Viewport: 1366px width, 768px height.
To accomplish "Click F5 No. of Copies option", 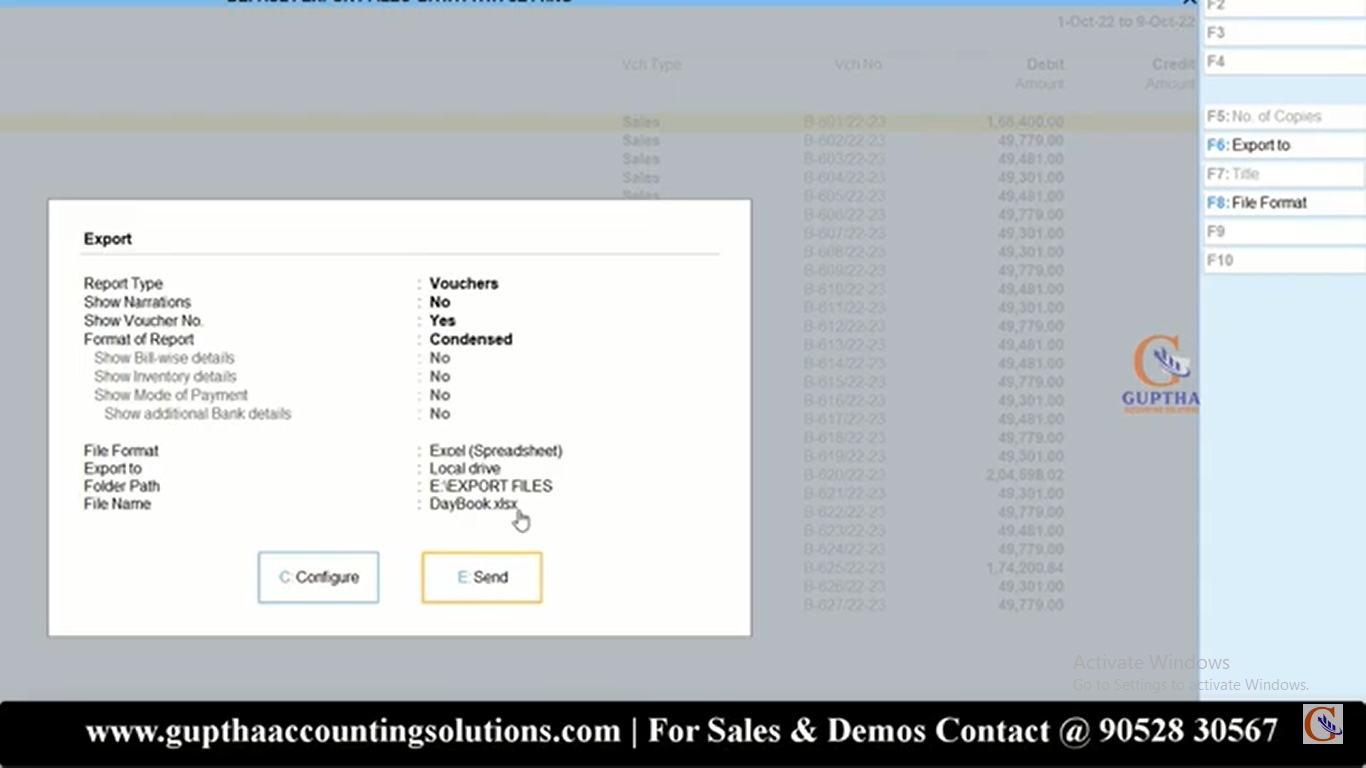I will (x=1284, y=116).
